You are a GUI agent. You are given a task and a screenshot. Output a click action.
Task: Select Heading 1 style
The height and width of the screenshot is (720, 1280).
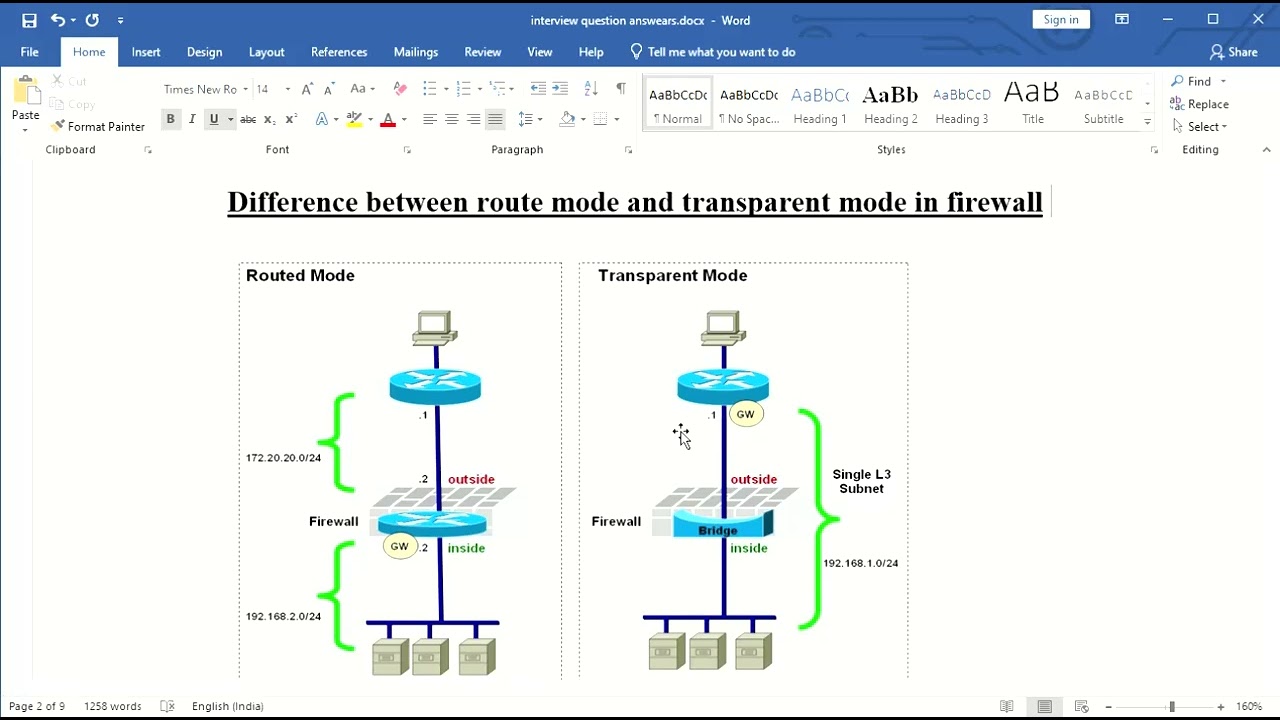tap(820, 104)
